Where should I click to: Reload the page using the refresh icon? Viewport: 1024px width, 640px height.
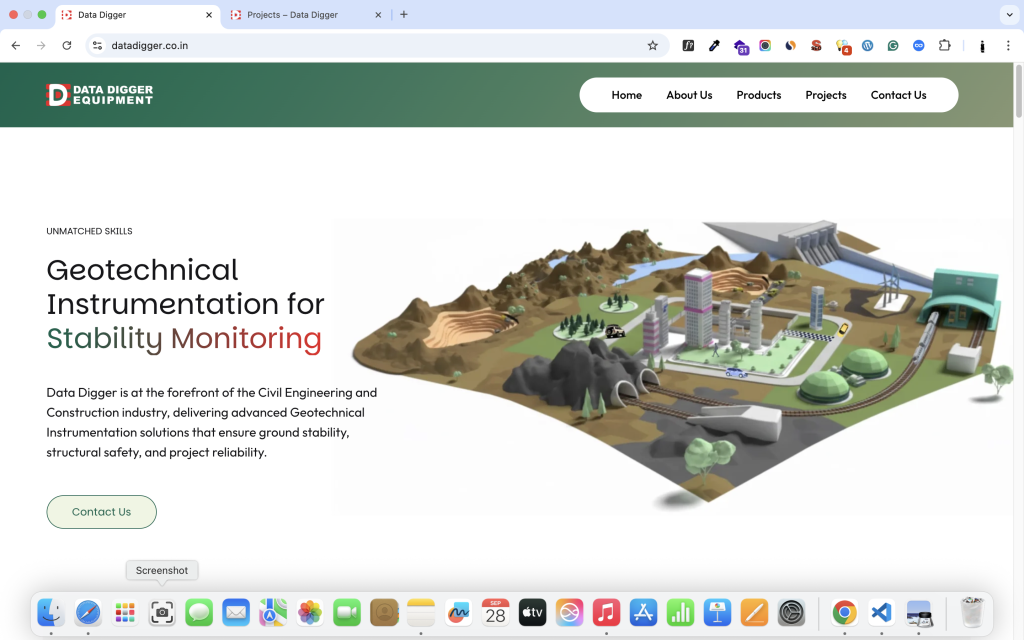(x=67, y=45)
